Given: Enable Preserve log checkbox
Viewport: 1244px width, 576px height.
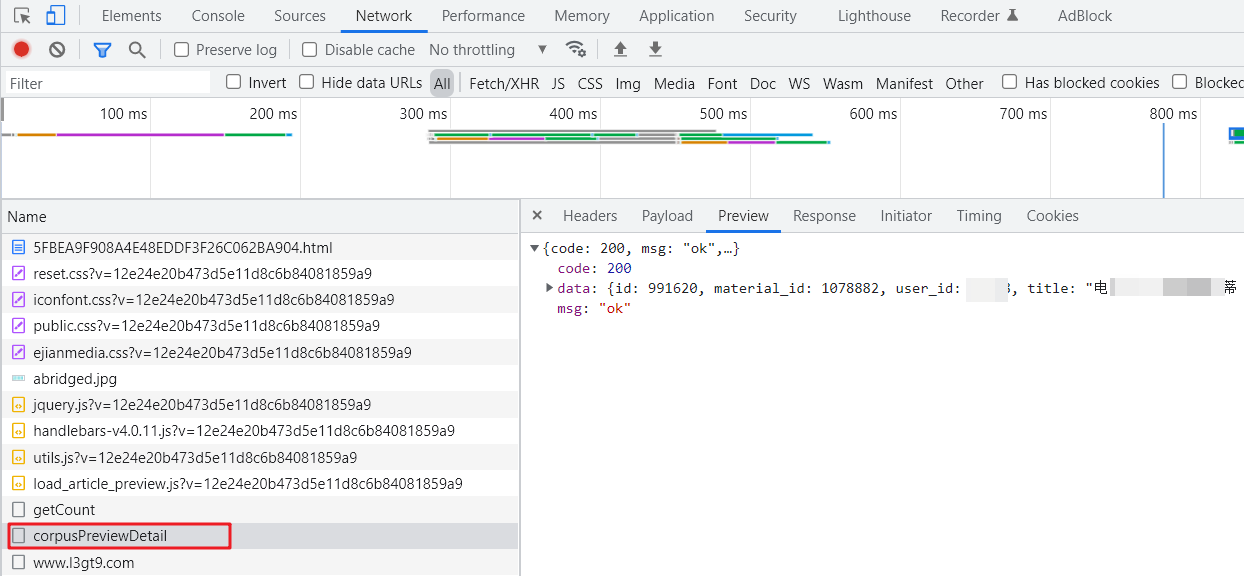Looking at the screenshot, I should tap(181, 50).
